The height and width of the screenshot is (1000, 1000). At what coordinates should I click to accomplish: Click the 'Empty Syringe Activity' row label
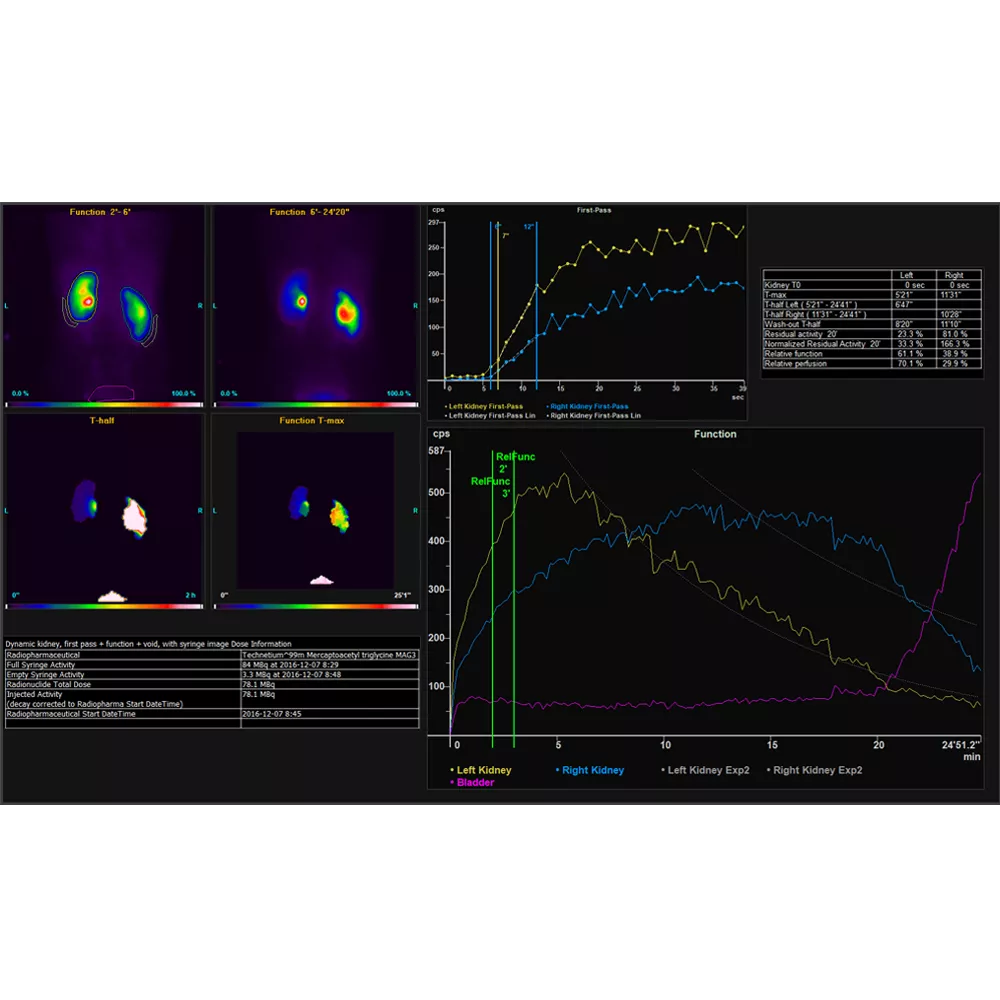(45, 674)
